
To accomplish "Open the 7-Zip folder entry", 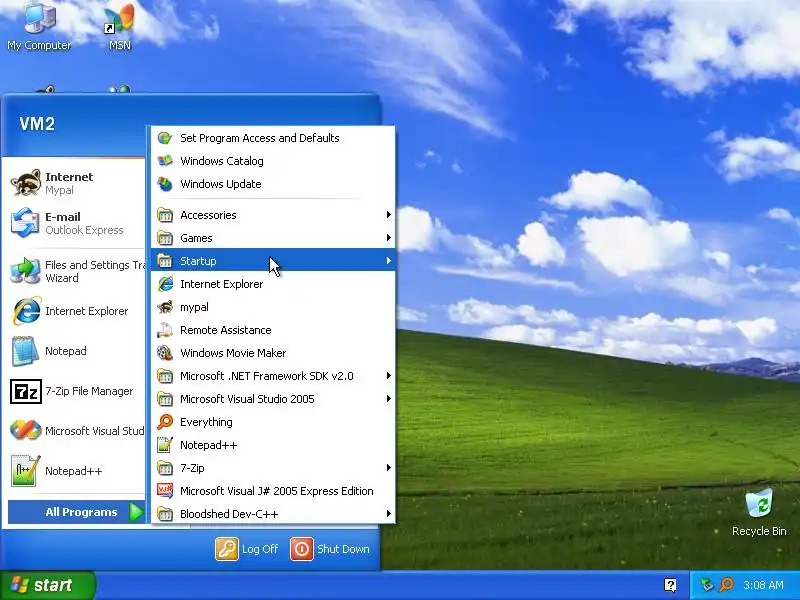I will [x=273, y=467].
